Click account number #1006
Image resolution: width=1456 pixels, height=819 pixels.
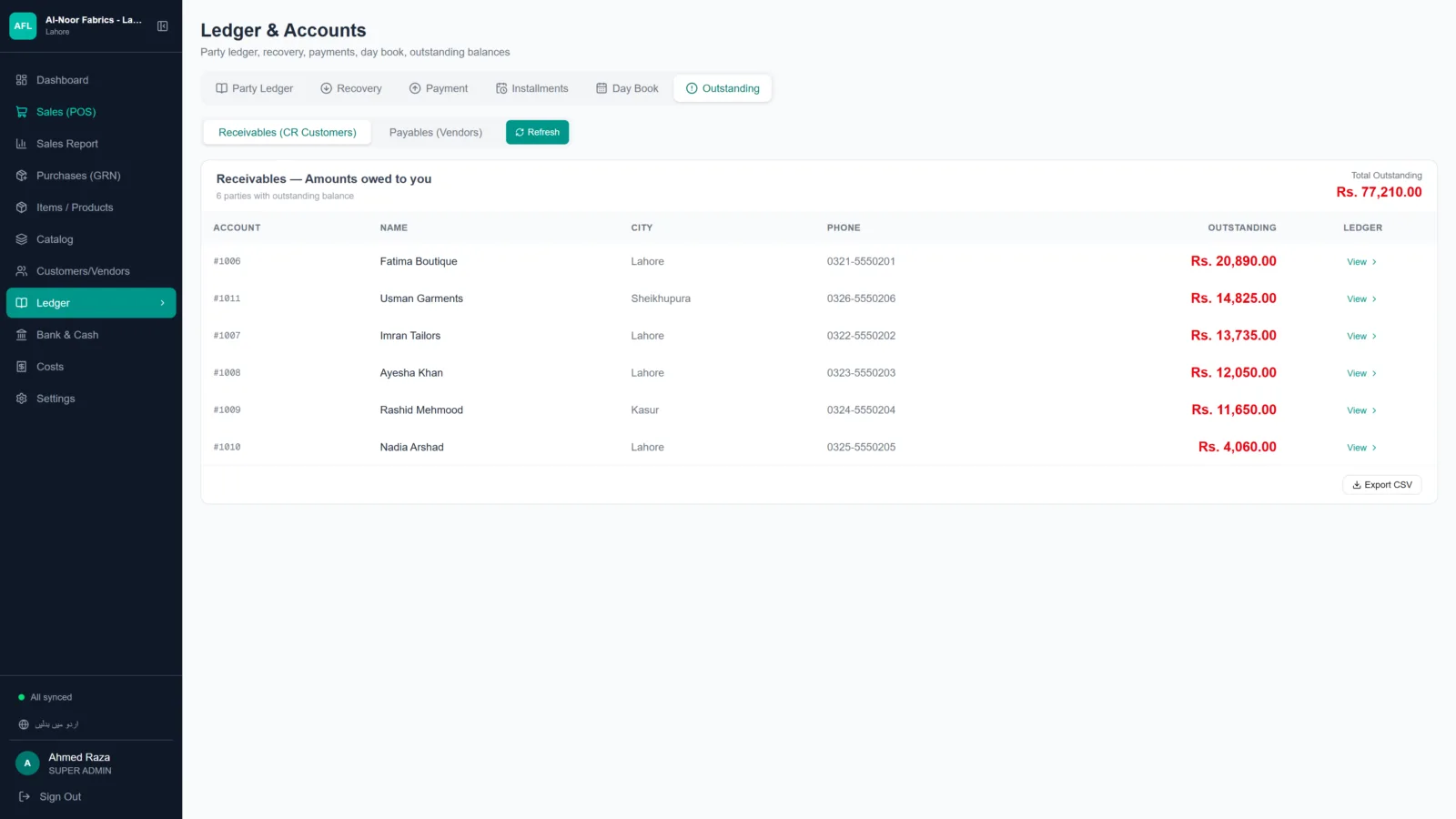[x=227, y=261]
